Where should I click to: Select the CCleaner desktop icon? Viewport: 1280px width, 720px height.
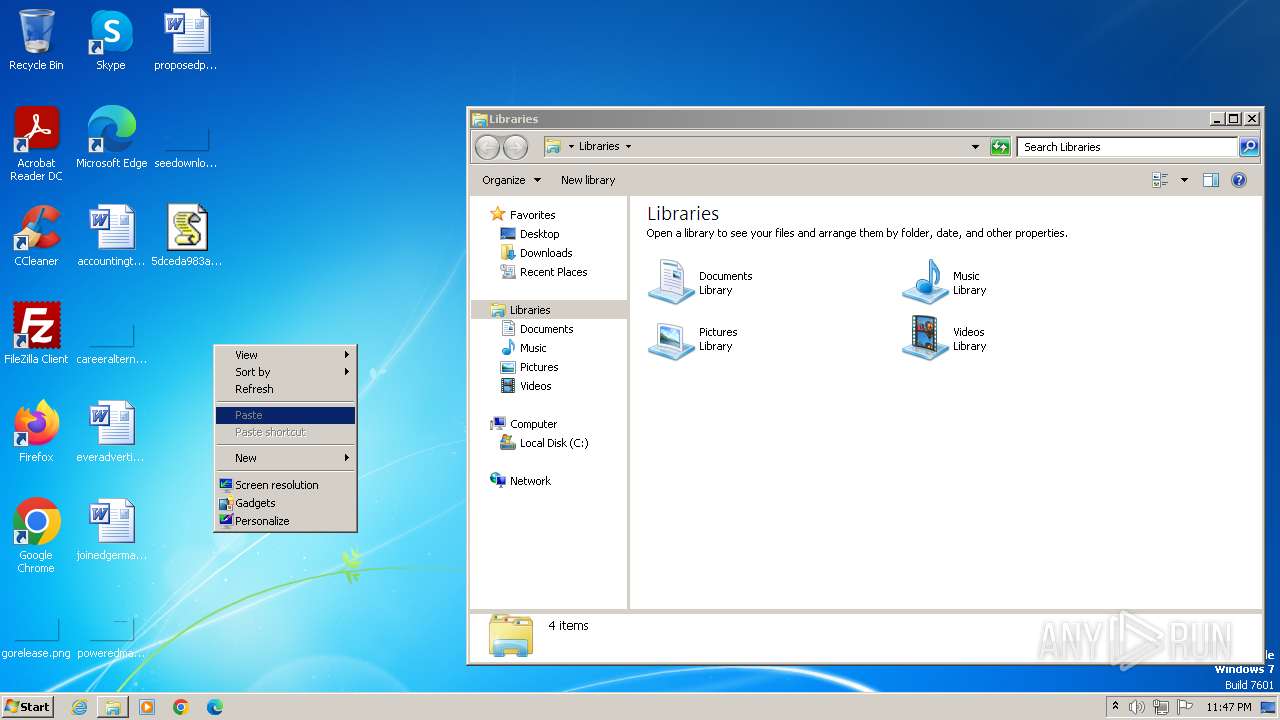[36, 236]
